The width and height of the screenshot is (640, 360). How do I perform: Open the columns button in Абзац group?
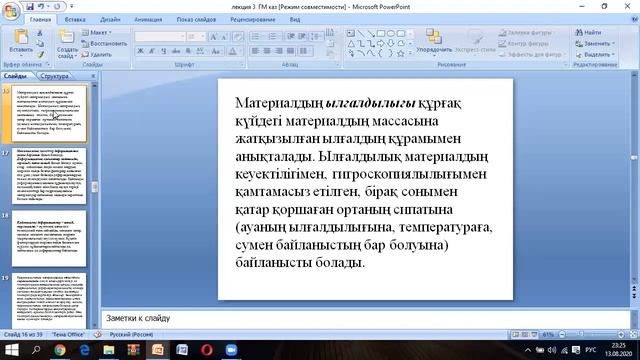click(304, 51)
